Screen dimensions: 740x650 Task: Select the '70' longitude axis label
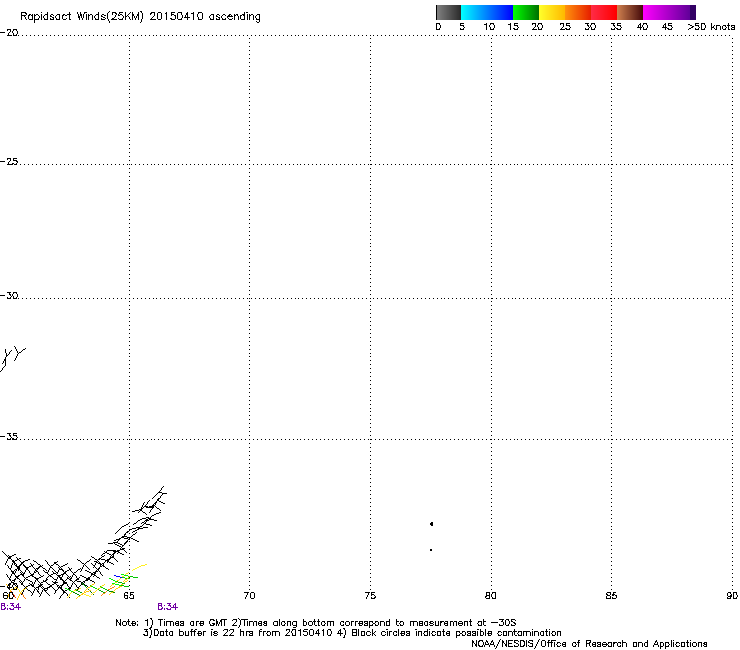pos(249,596)
